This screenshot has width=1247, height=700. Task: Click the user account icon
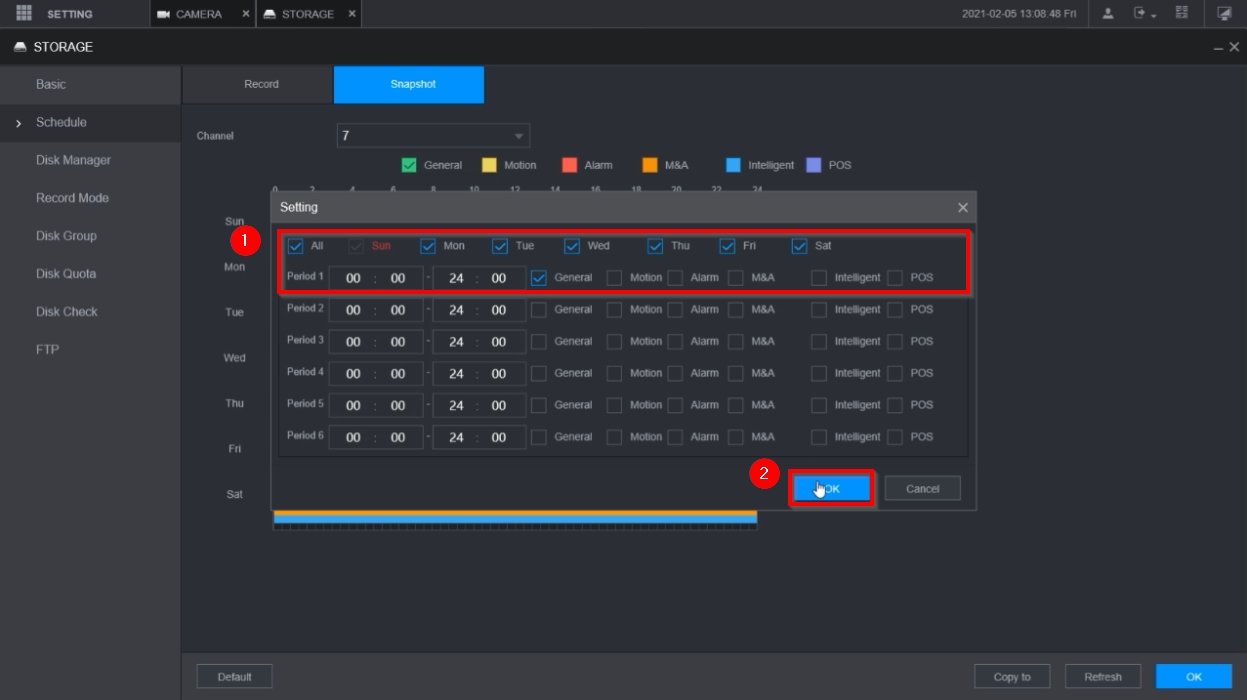pyautogui.click(x=1108, y=14)
